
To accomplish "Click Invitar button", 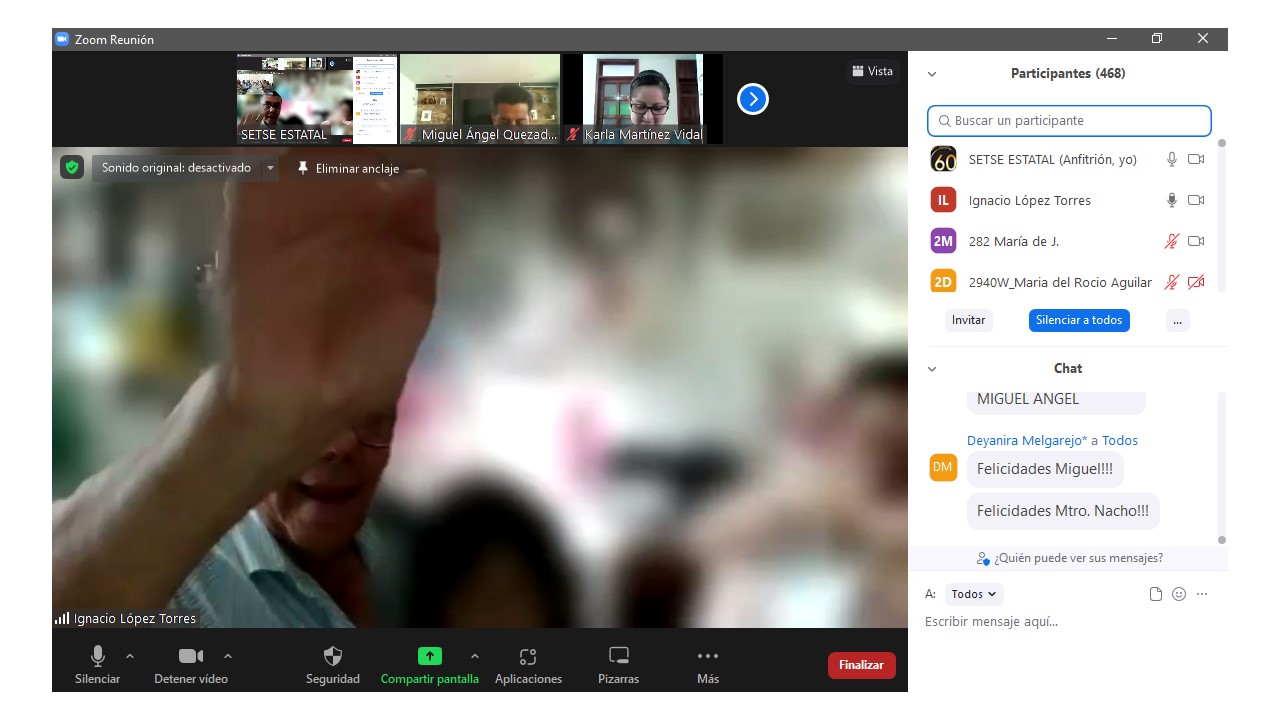I will coord(968,320).
